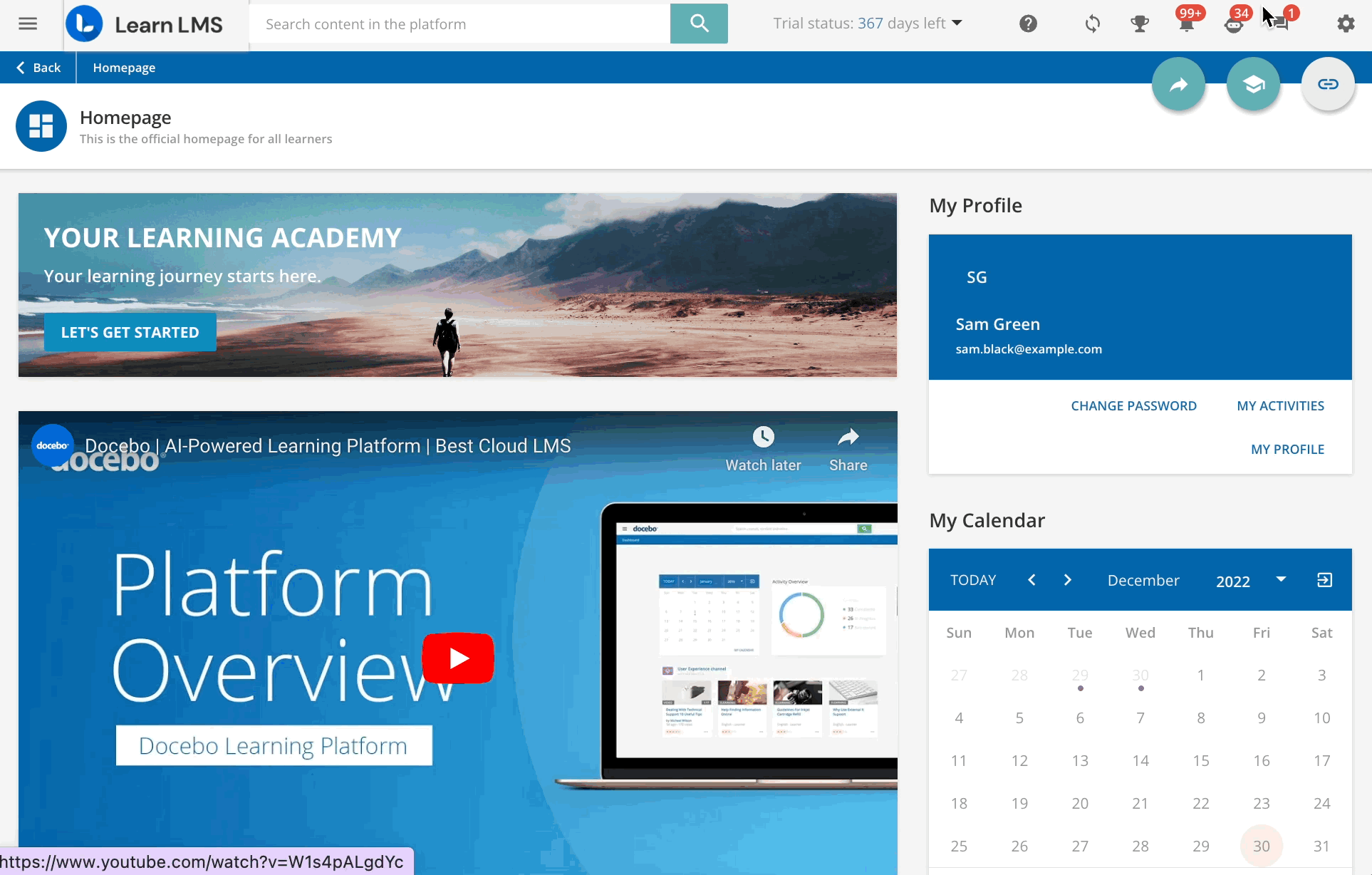1372x875 pixels.
Task: Click TODAY in the calendar header
Action: [973, 580]
